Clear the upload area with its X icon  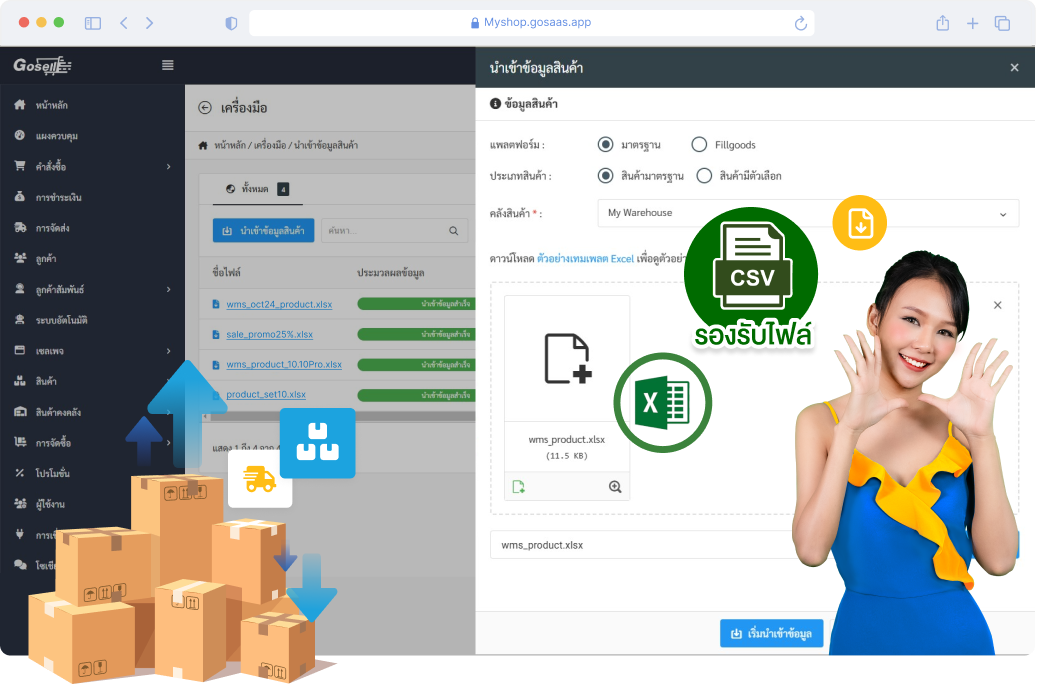[997, 305]
